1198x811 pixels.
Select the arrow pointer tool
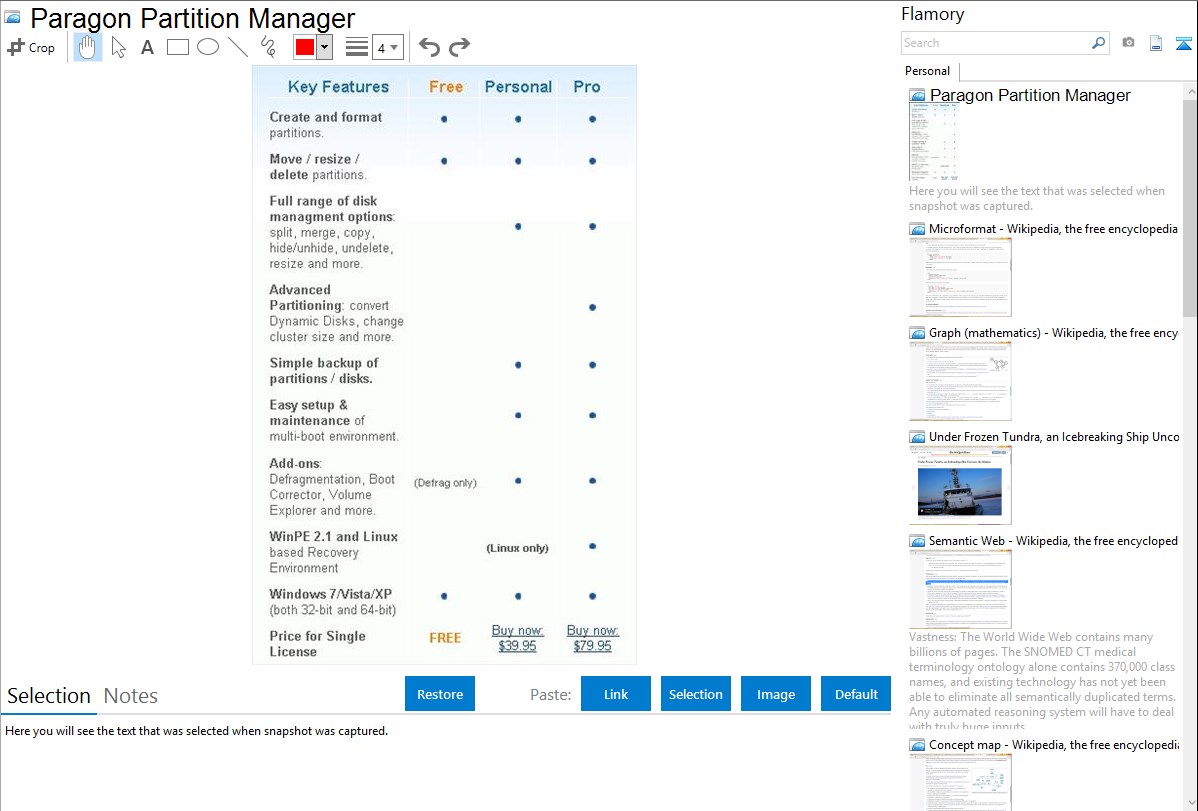(118, 47)
